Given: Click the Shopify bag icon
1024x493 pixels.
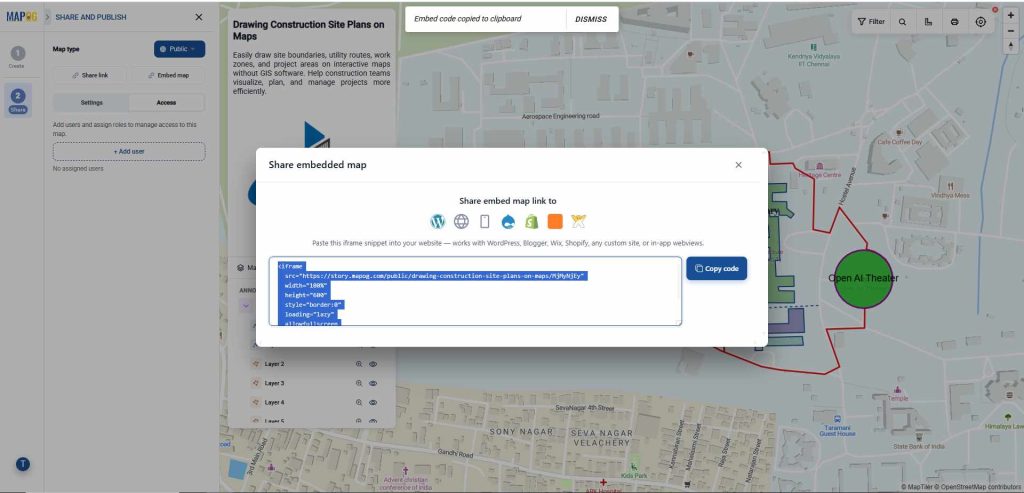Looking at the screenshot, I should [532, 222].
